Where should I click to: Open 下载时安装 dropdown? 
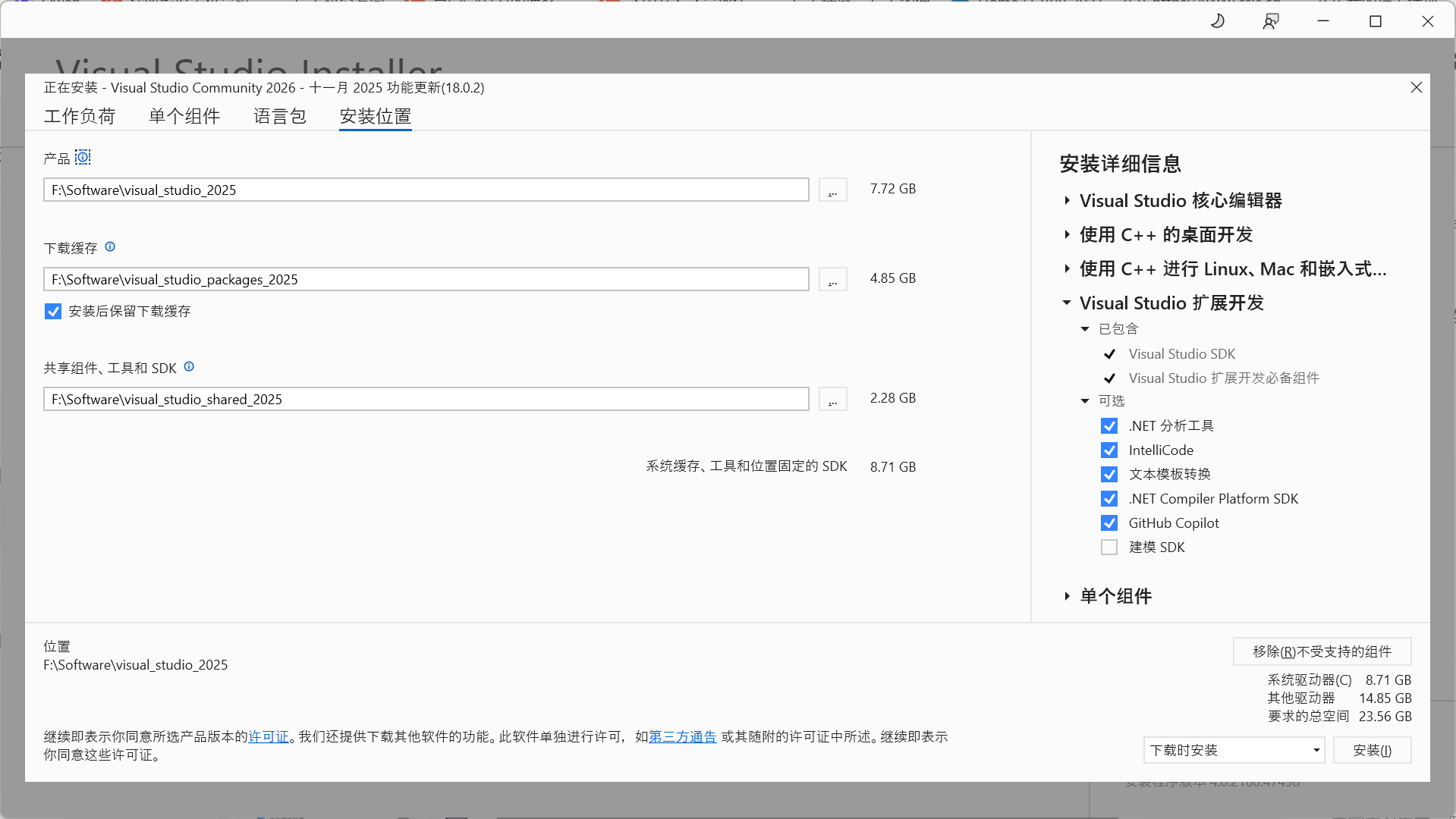(x=1234, y=751)
